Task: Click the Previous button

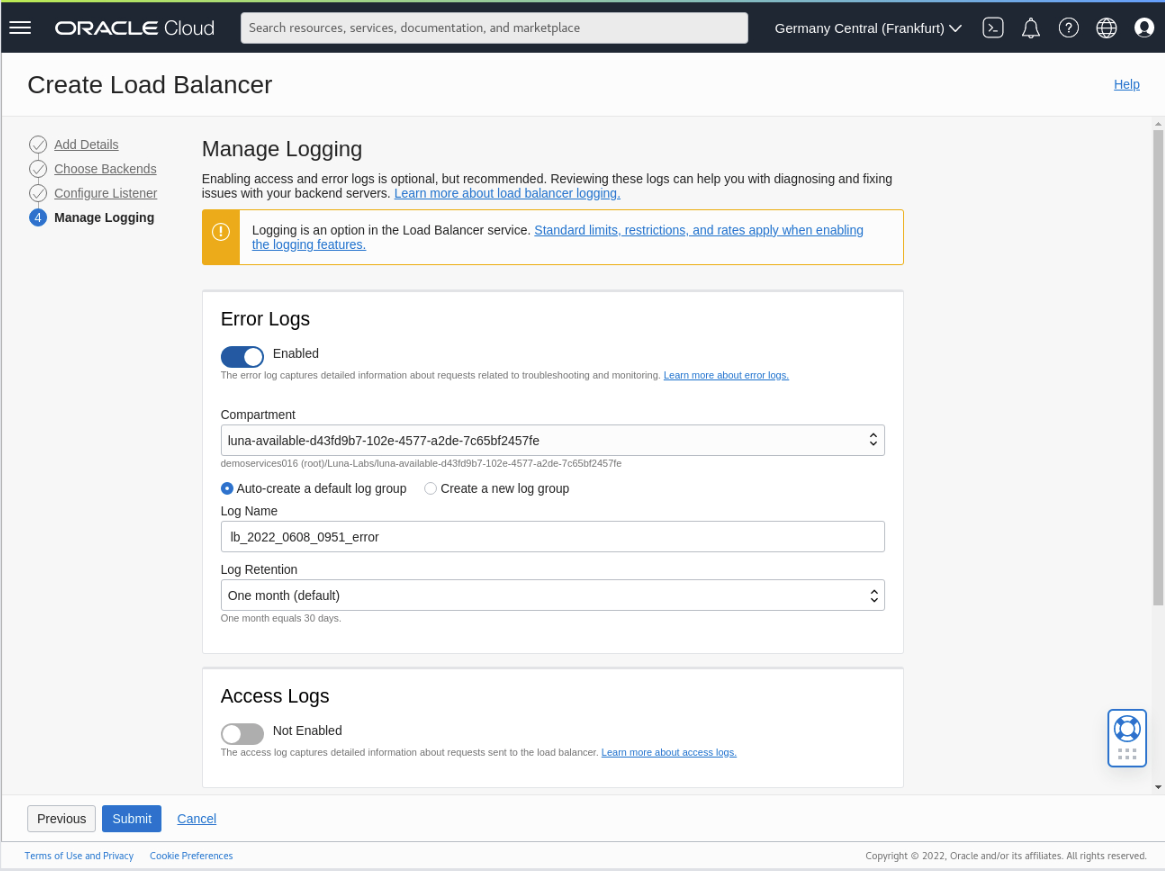Action: coord(61,818)
